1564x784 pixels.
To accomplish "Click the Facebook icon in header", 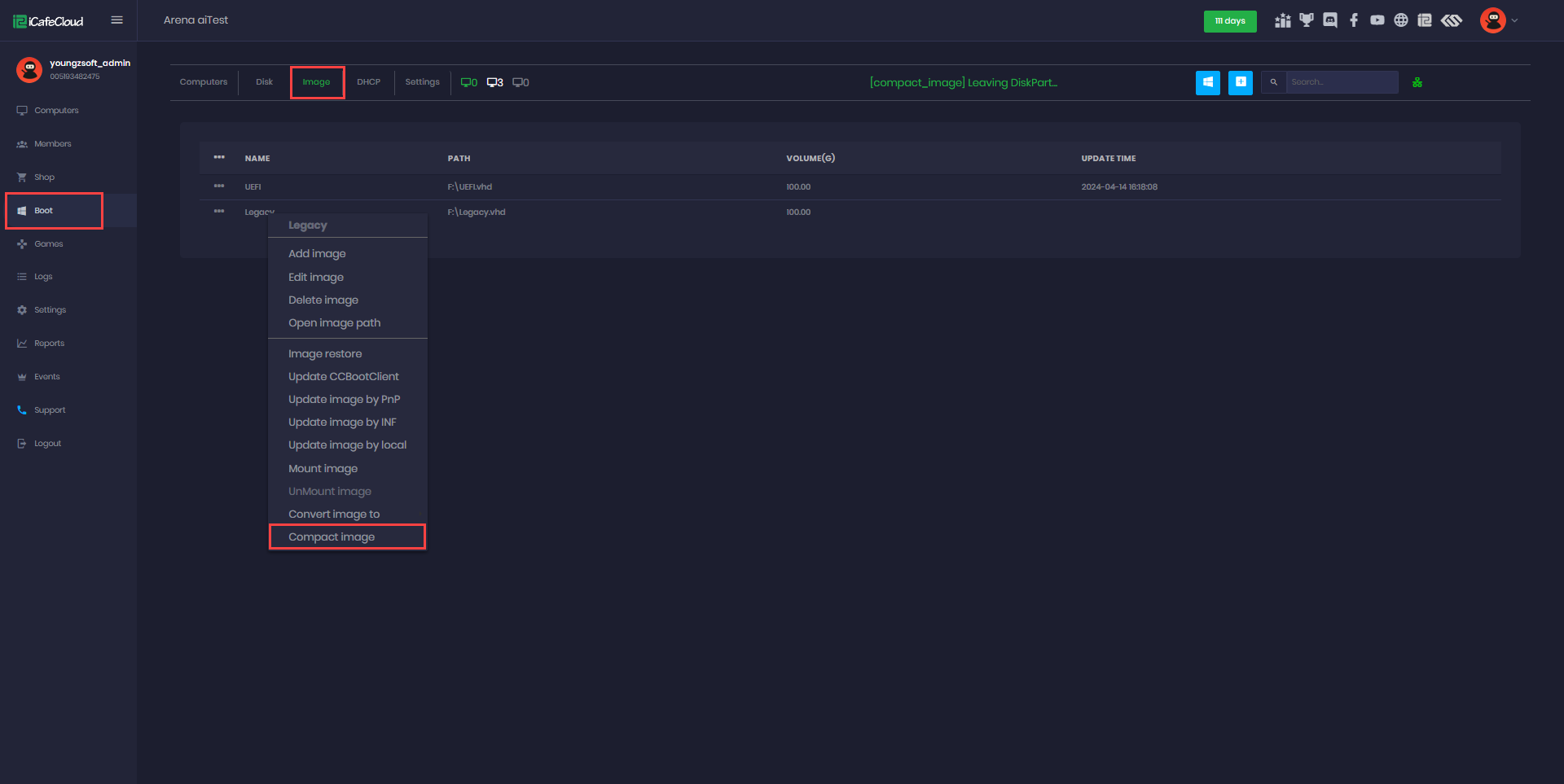I will pyautogui.click(x=1354, y=20).
